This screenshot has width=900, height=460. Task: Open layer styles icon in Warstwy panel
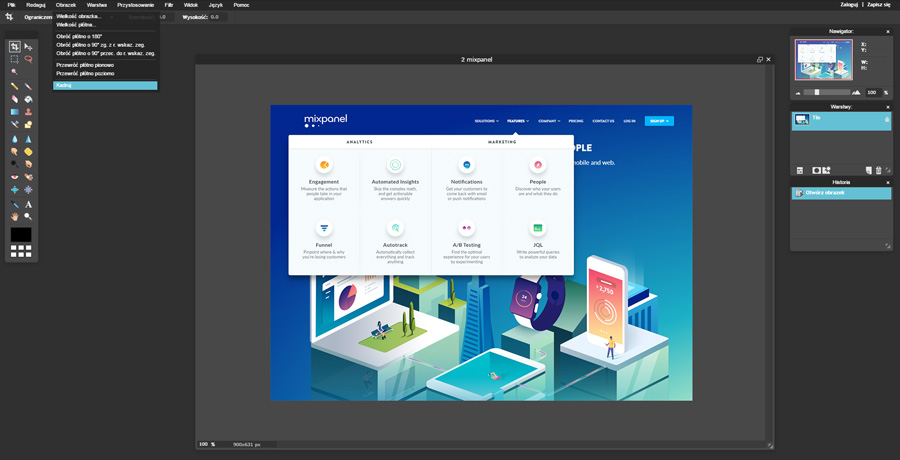tap(827, 170)
